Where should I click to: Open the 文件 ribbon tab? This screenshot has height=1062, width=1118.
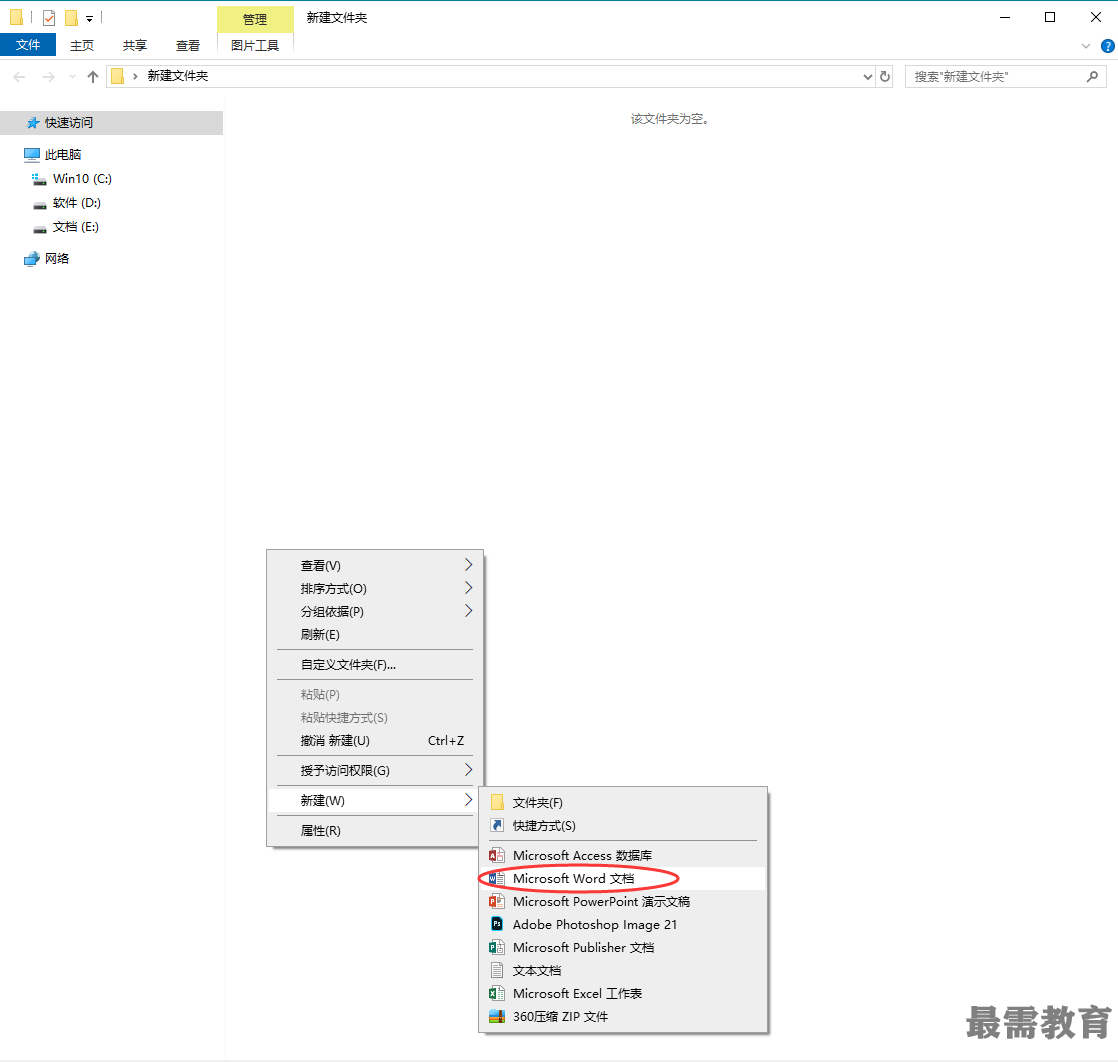coord(28,45)
